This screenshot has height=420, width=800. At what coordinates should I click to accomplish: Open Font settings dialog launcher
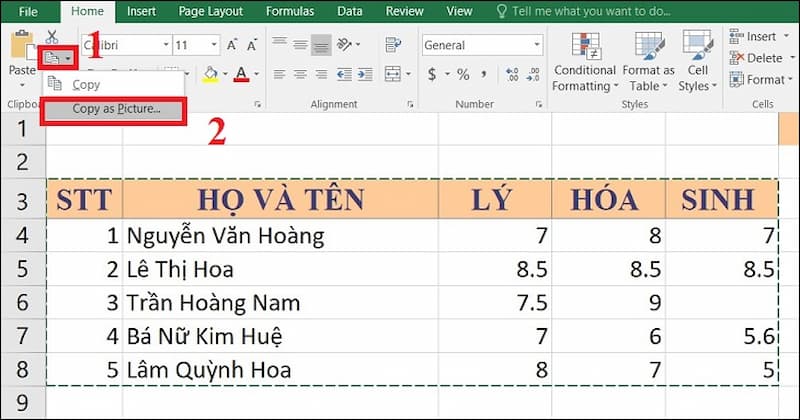pos(258,104)
